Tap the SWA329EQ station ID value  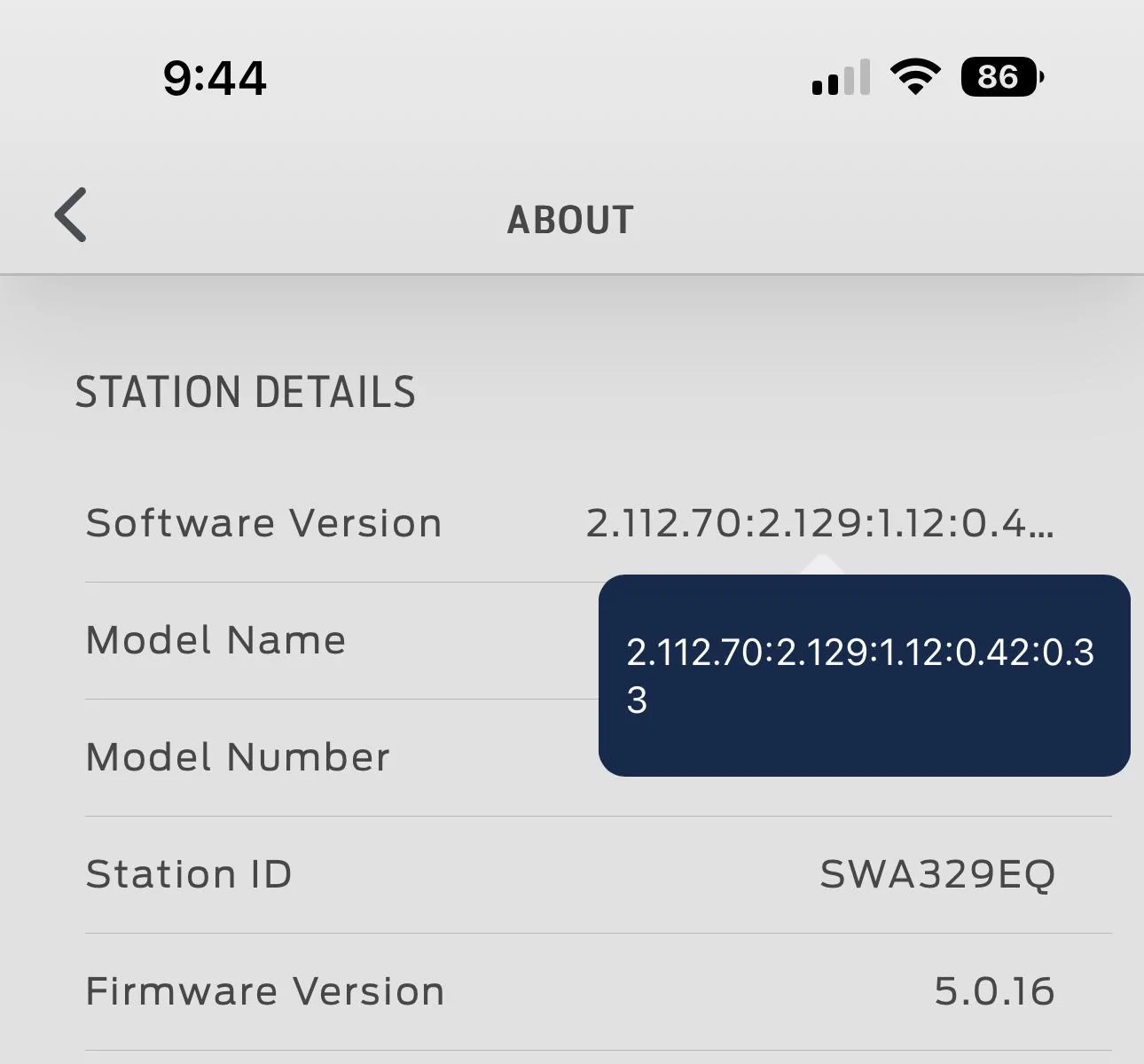(937, 874)
